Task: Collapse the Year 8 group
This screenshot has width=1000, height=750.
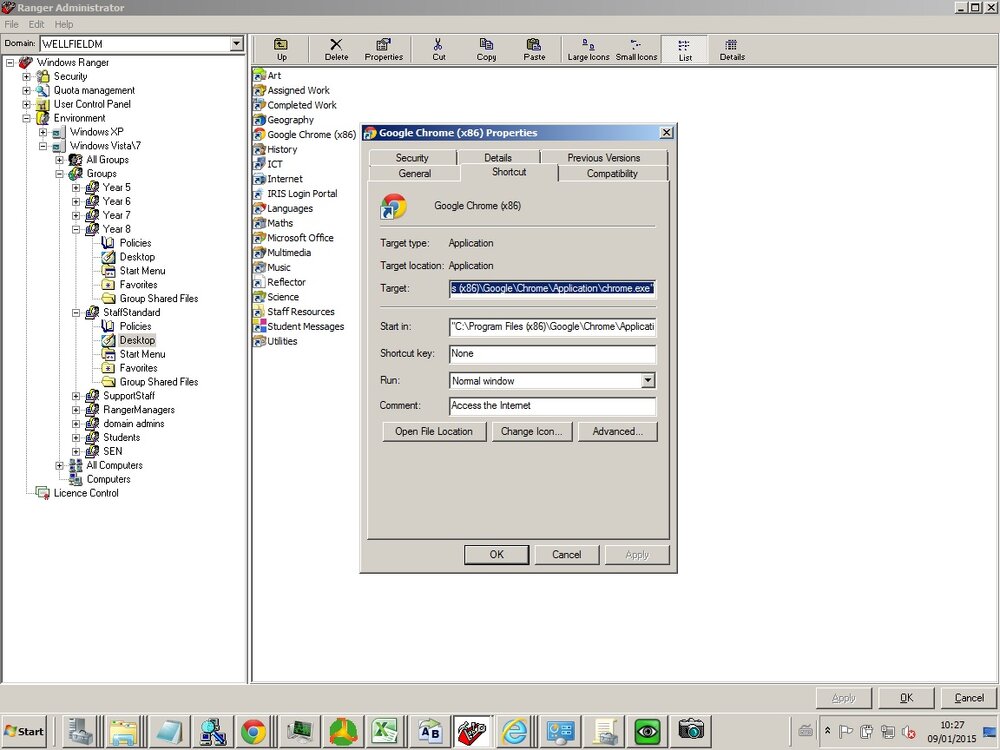Action: [76, 229]
